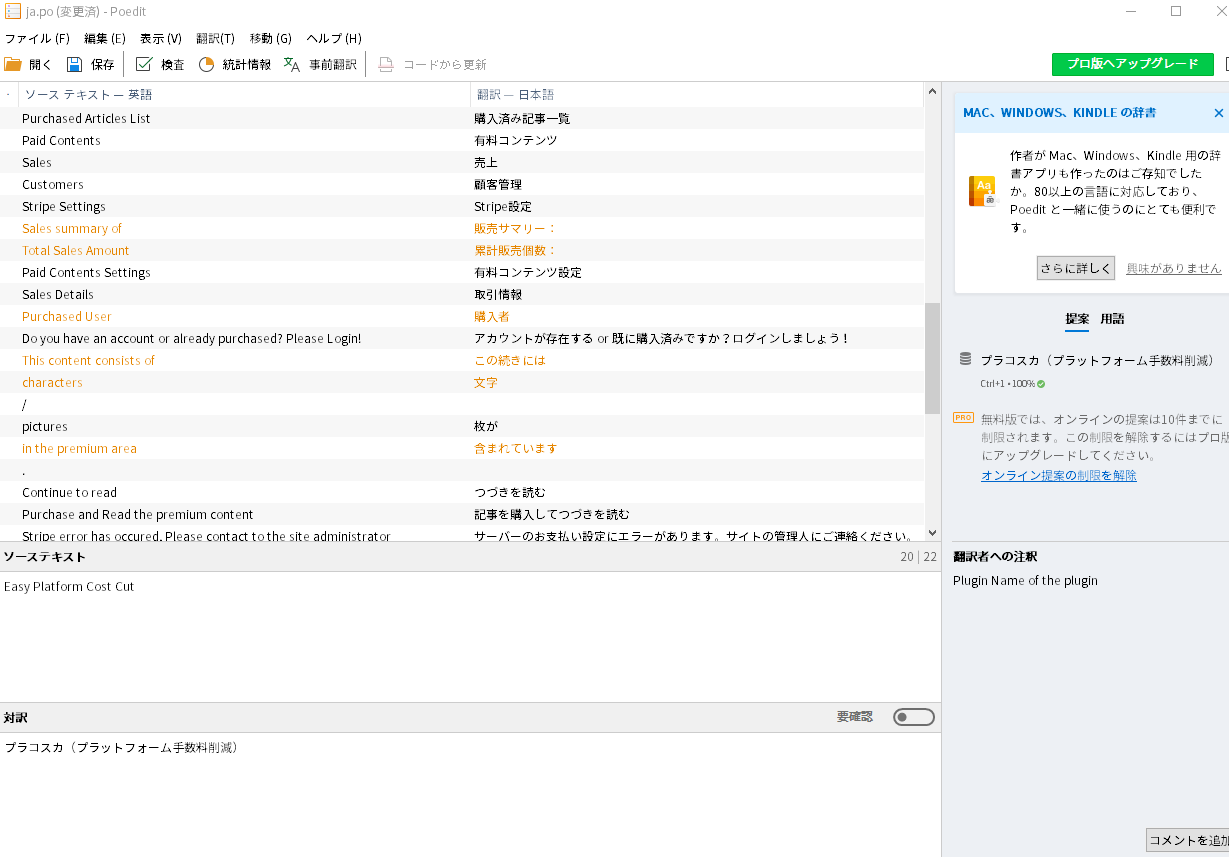Select the 'Stripe error has occured' row
Screen dimensions: 1229x857
point(462,535)
